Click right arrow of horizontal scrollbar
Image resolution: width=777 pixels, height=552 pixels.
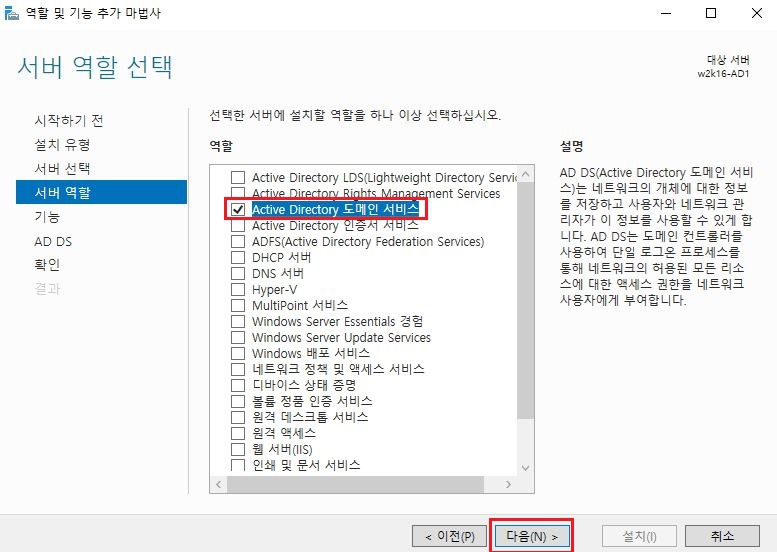(x=508, y=484)
